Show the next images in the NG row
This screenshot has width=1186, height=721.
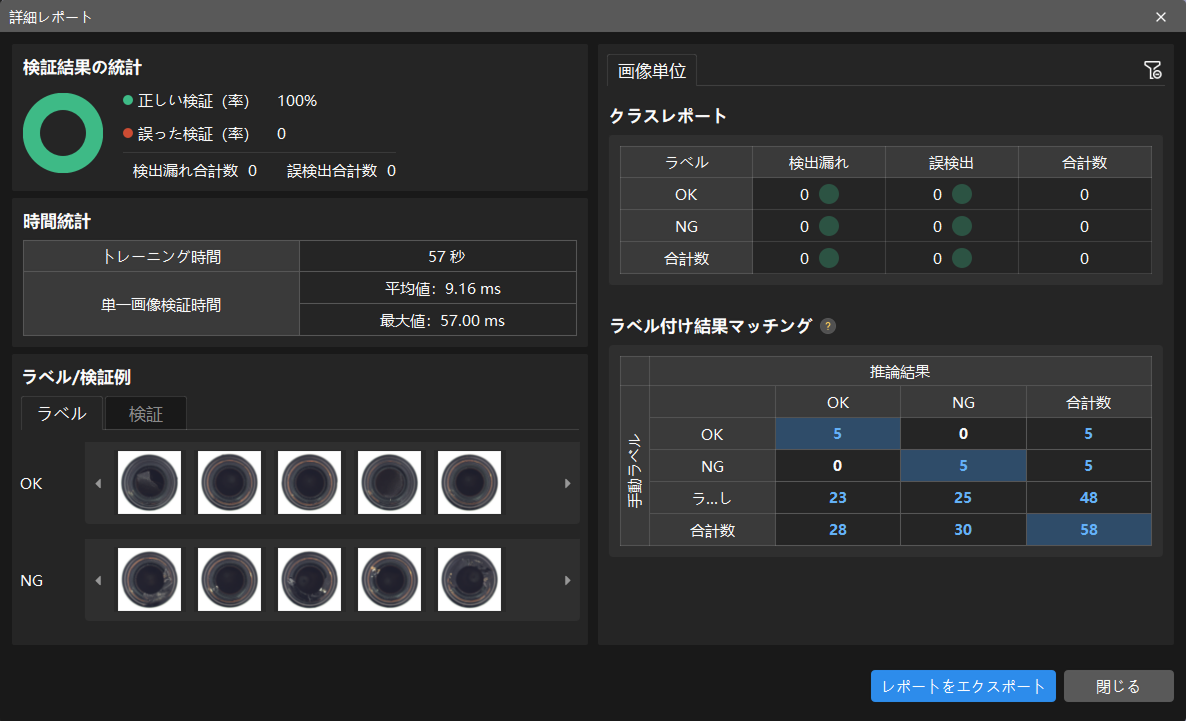click(x=567, y=580)
